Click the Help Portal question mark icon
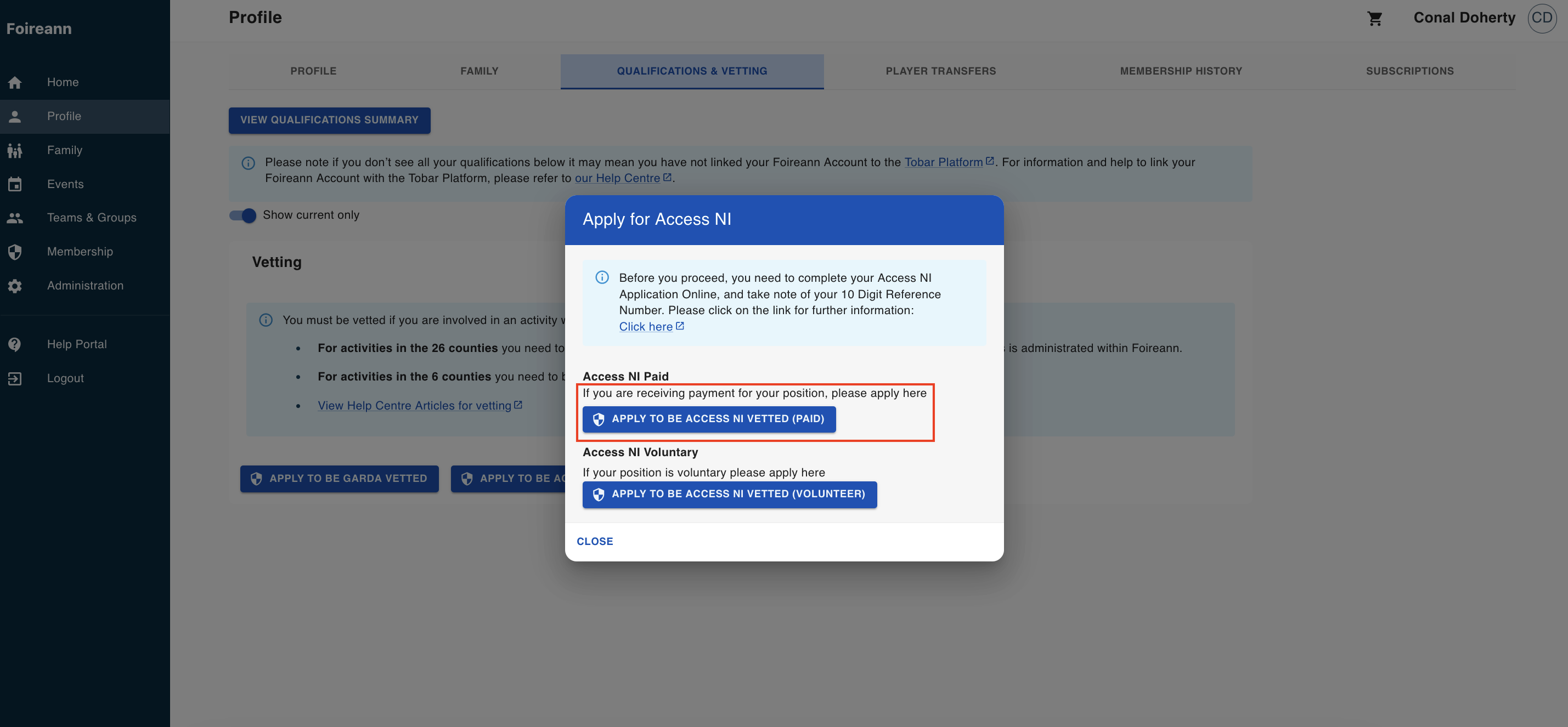Image resolution: width=1568 pixels, height=727 pixels. [15, 344]
